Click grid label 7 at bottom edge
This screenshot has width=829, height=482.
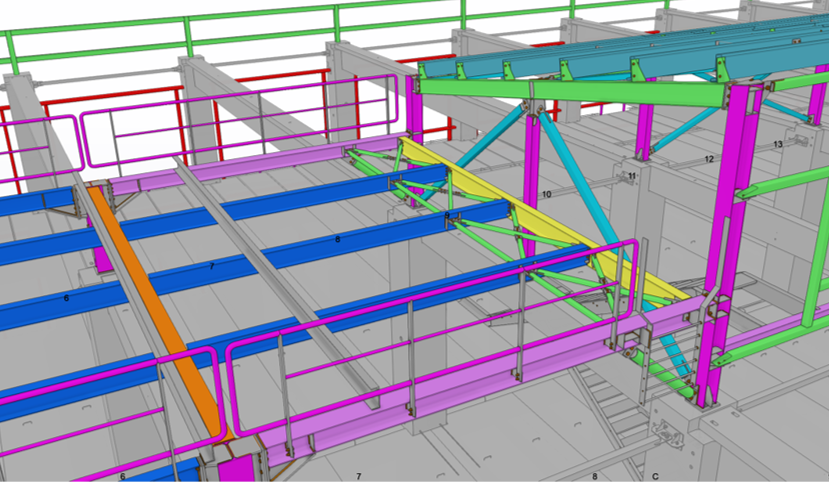pyautogui.click(x=358, y=476)
